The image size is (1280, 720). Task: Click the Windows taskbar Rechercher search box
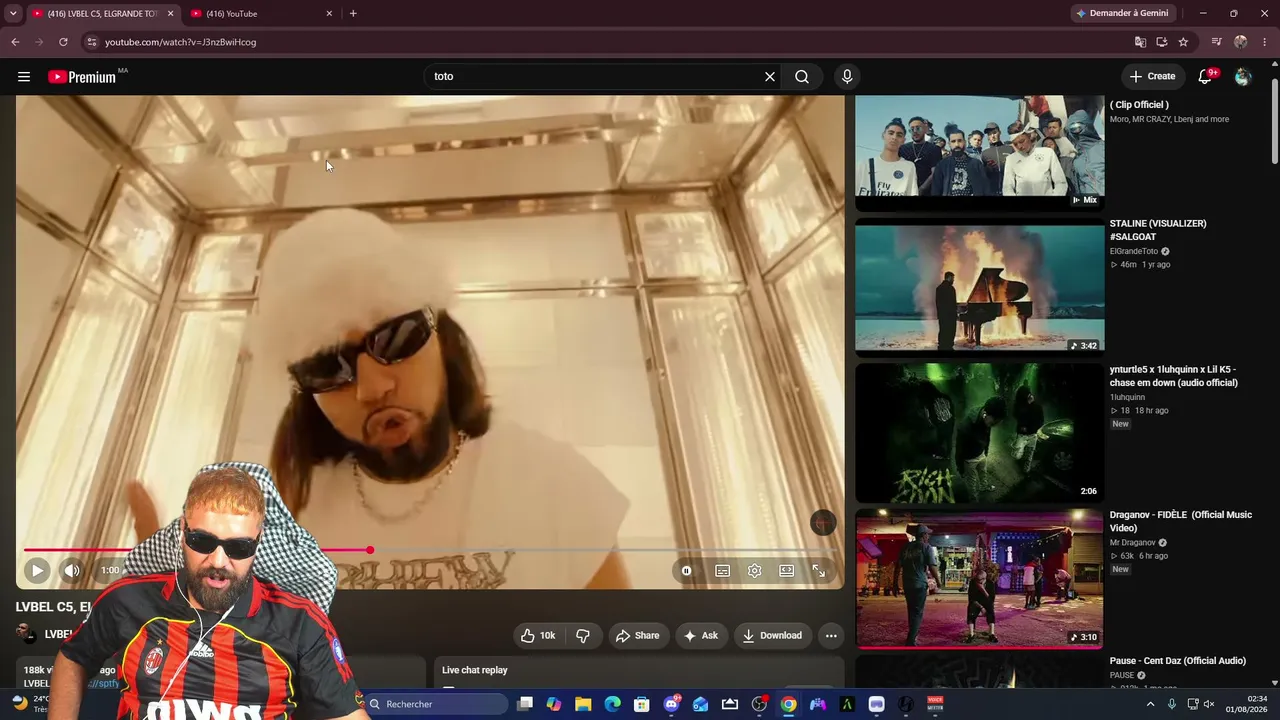(436, 704)
